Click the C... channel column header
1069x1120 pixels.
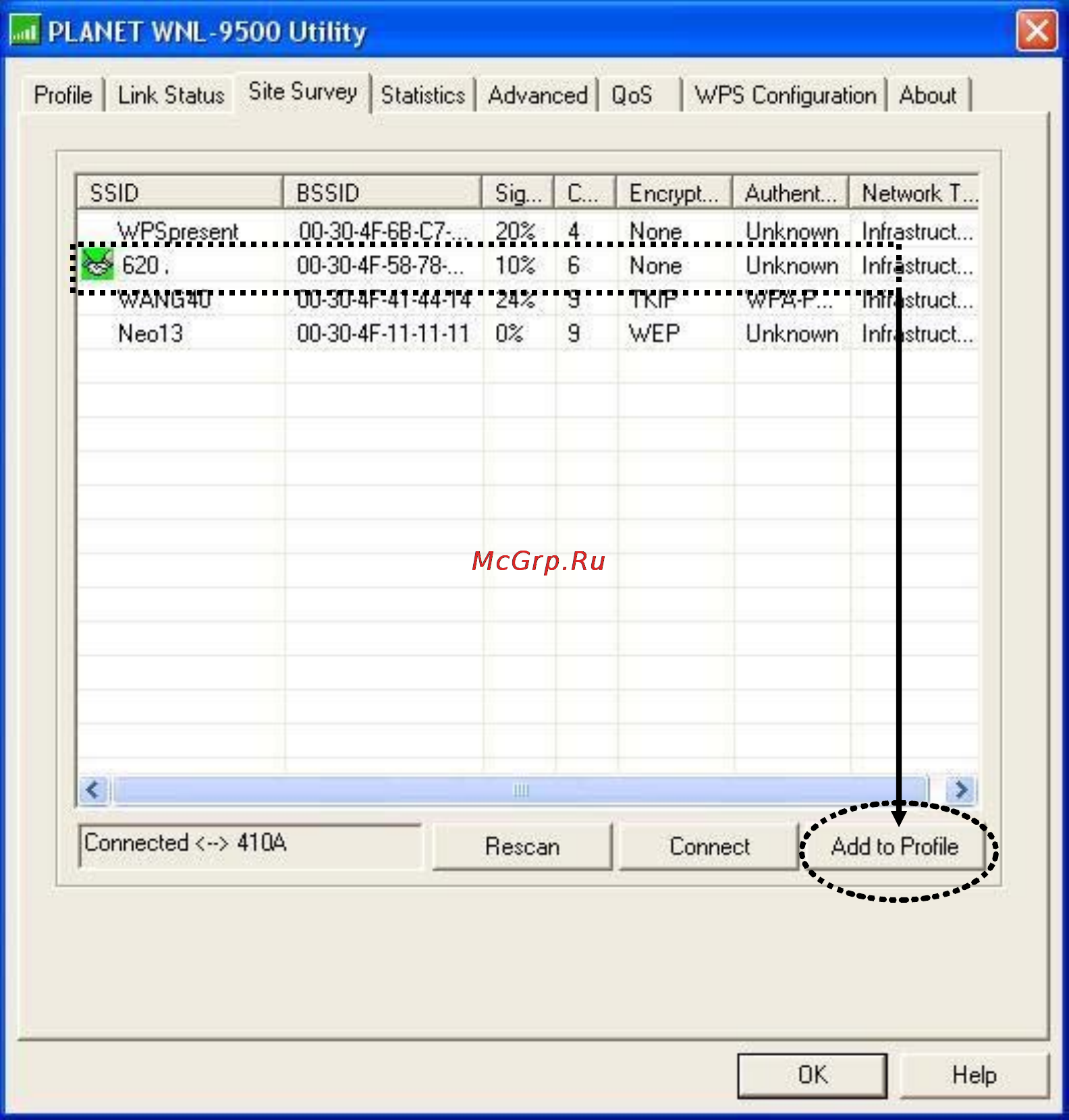pyautogui.click(x=585, y=193)
